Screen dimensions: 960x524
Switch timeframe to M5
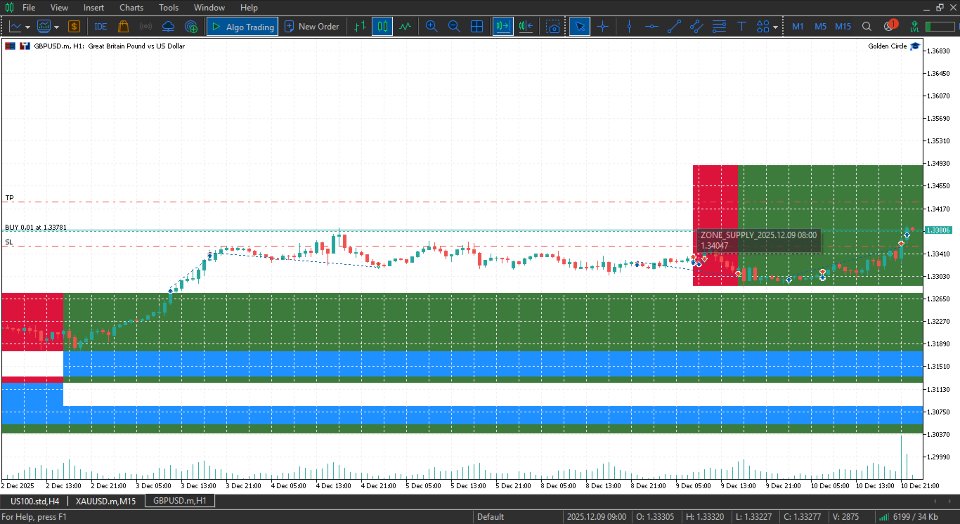click(x=820, y=26)
